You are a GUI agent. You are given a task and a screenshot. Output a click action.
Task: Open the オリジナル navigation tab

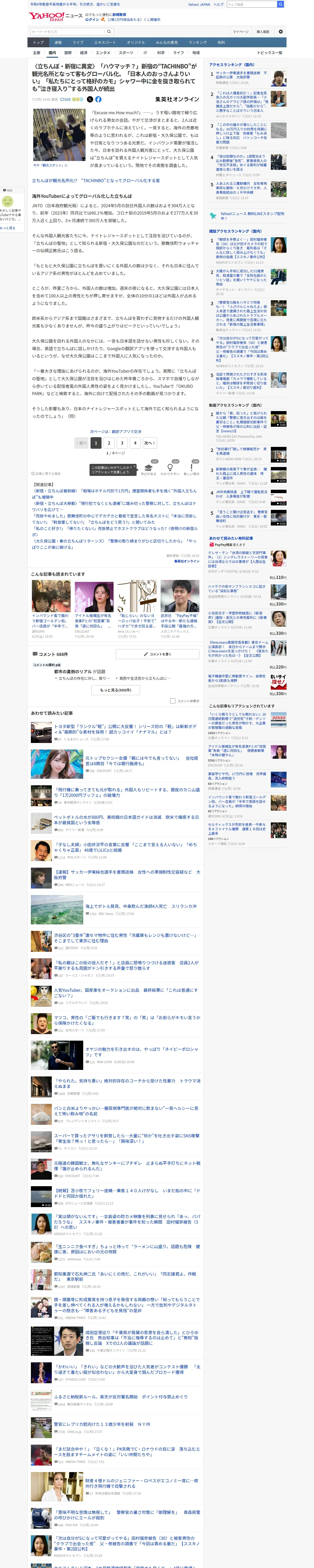click(136, 43)
